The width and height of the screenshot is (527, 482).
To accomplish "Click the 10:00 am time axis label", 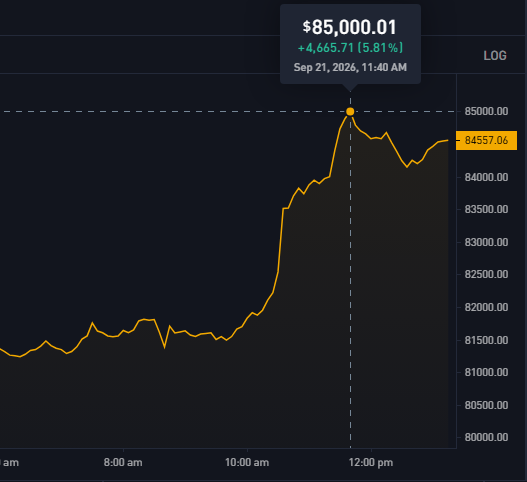I will point(247,463).
